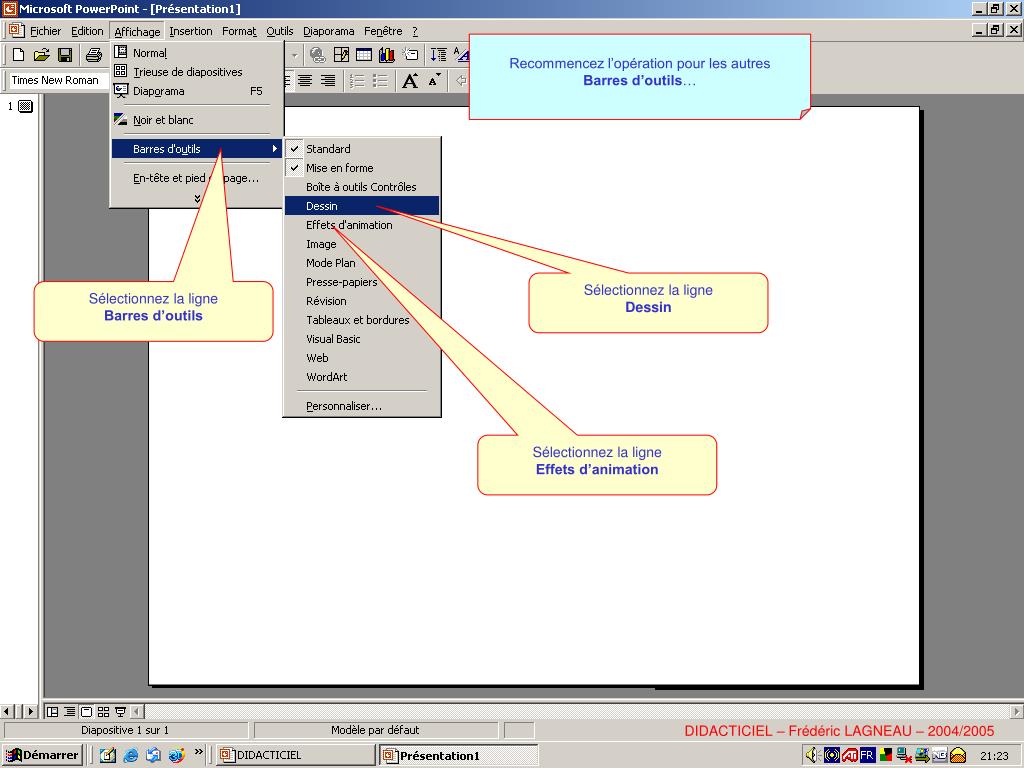Image resolution: width=1024 pixels, height=768 pixels.
Task: Click the FR language indicator in tray
Action: tap(867, 755)
